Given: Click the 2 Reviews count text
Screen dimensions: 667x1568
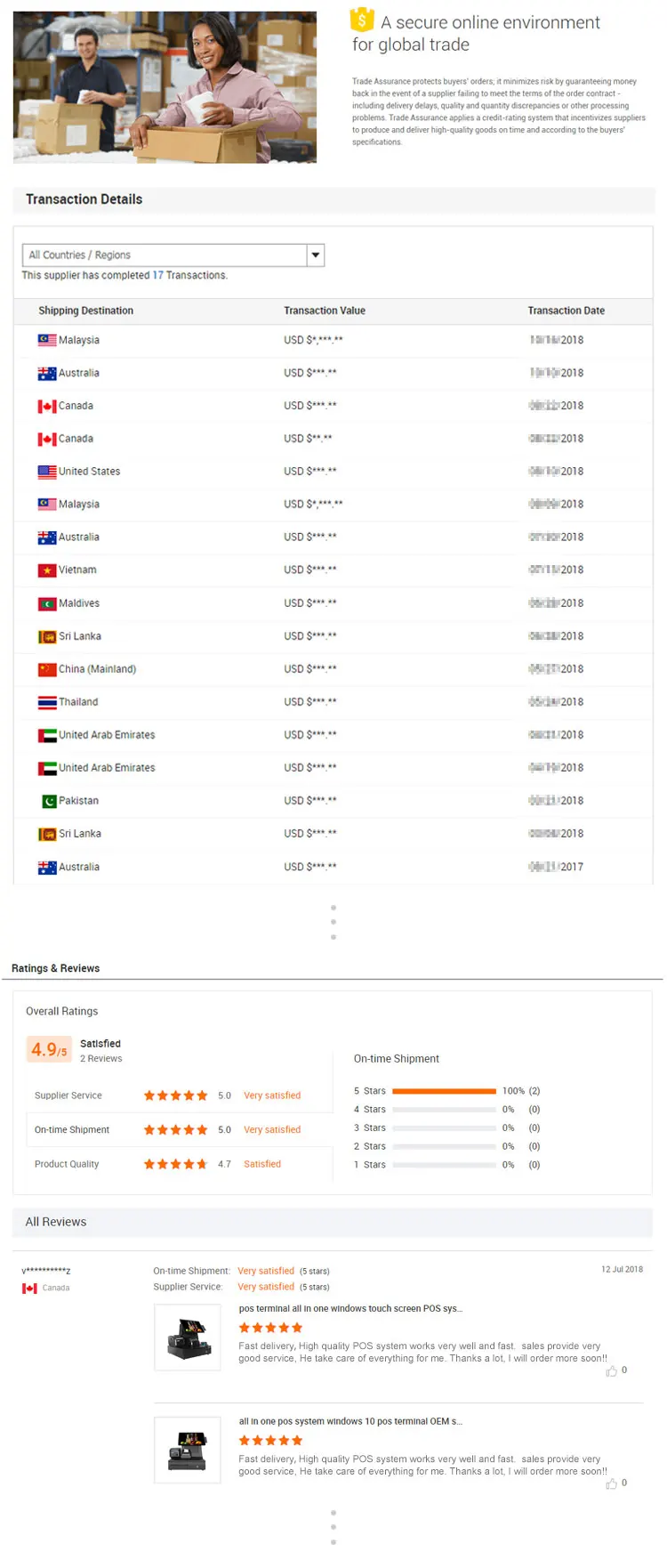Looking at the screenshot, I should (100, 1059).
